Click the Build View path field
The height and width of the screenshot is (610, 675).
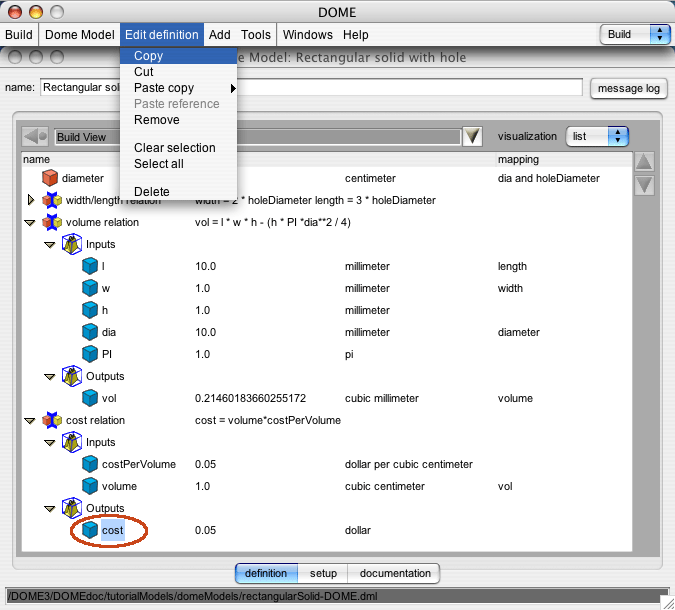click(257, 137)
